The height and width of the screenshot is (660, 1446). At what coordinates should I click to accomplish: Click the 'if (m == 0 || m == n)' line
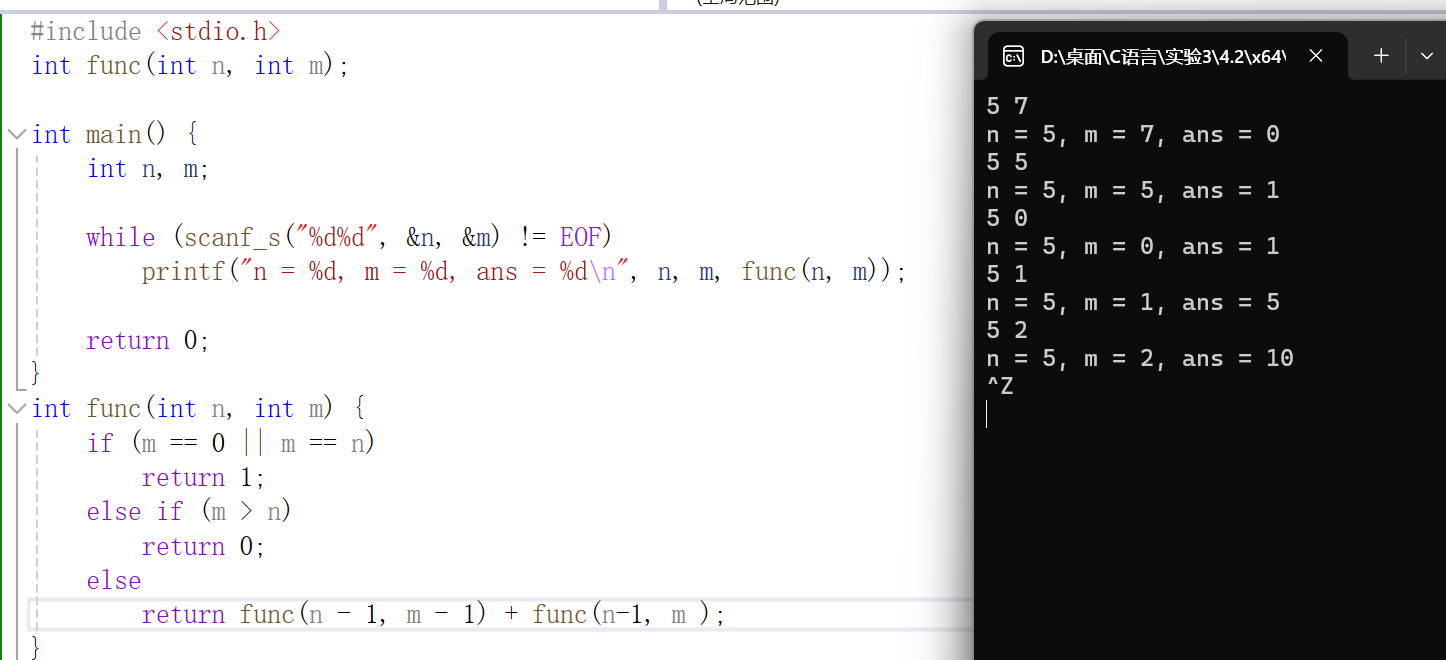click(231, 443)
